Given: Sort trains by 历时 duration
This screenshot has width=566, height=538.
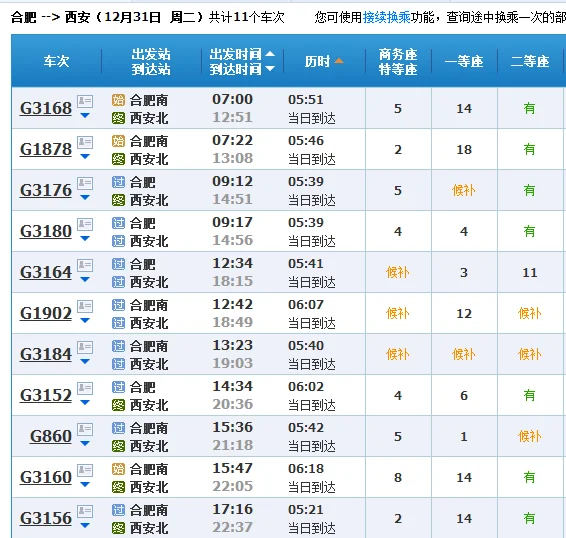Looking at the screenshot, I should pyautogui.click(x=324, y=61).
